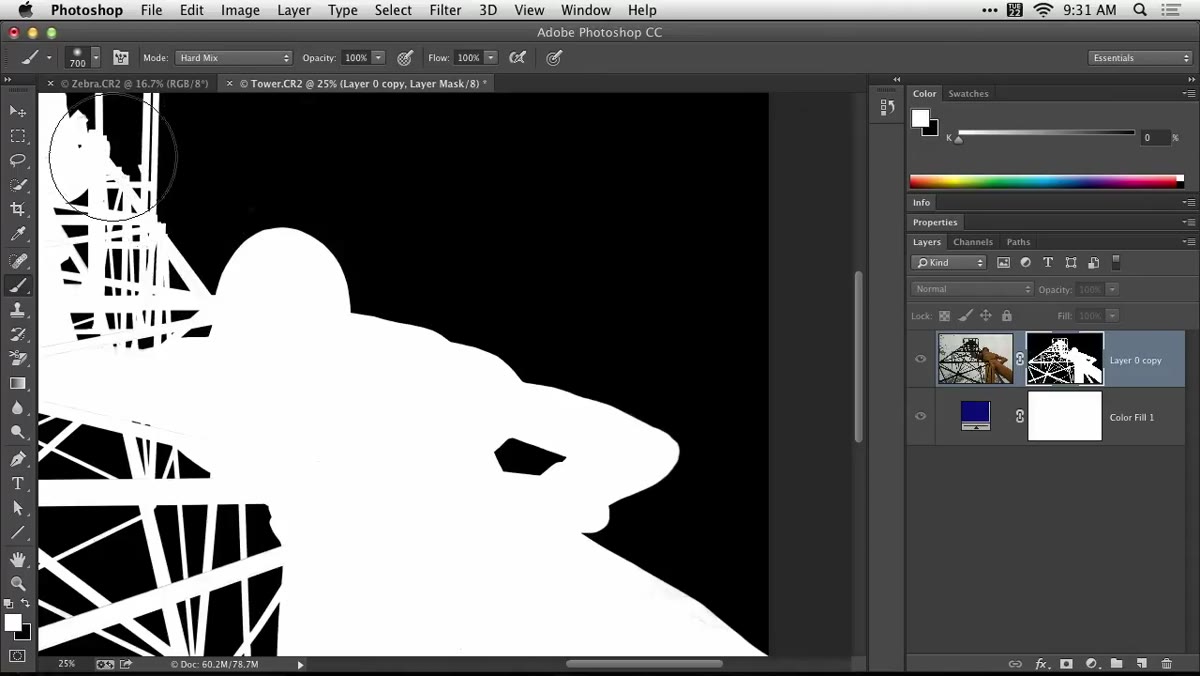The height and width of the screenshot is (676, 1200).
Task: Select the Path Selection tool
Action: coord(18,509)
